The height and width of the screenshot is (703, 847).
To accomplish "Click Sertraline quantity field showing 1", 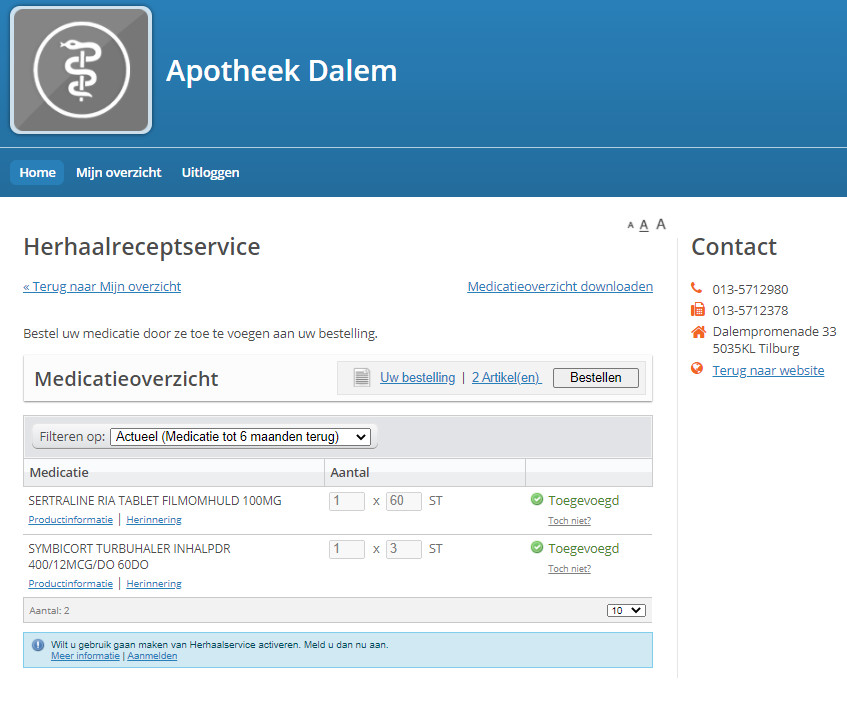I will [x=347, y=501].
